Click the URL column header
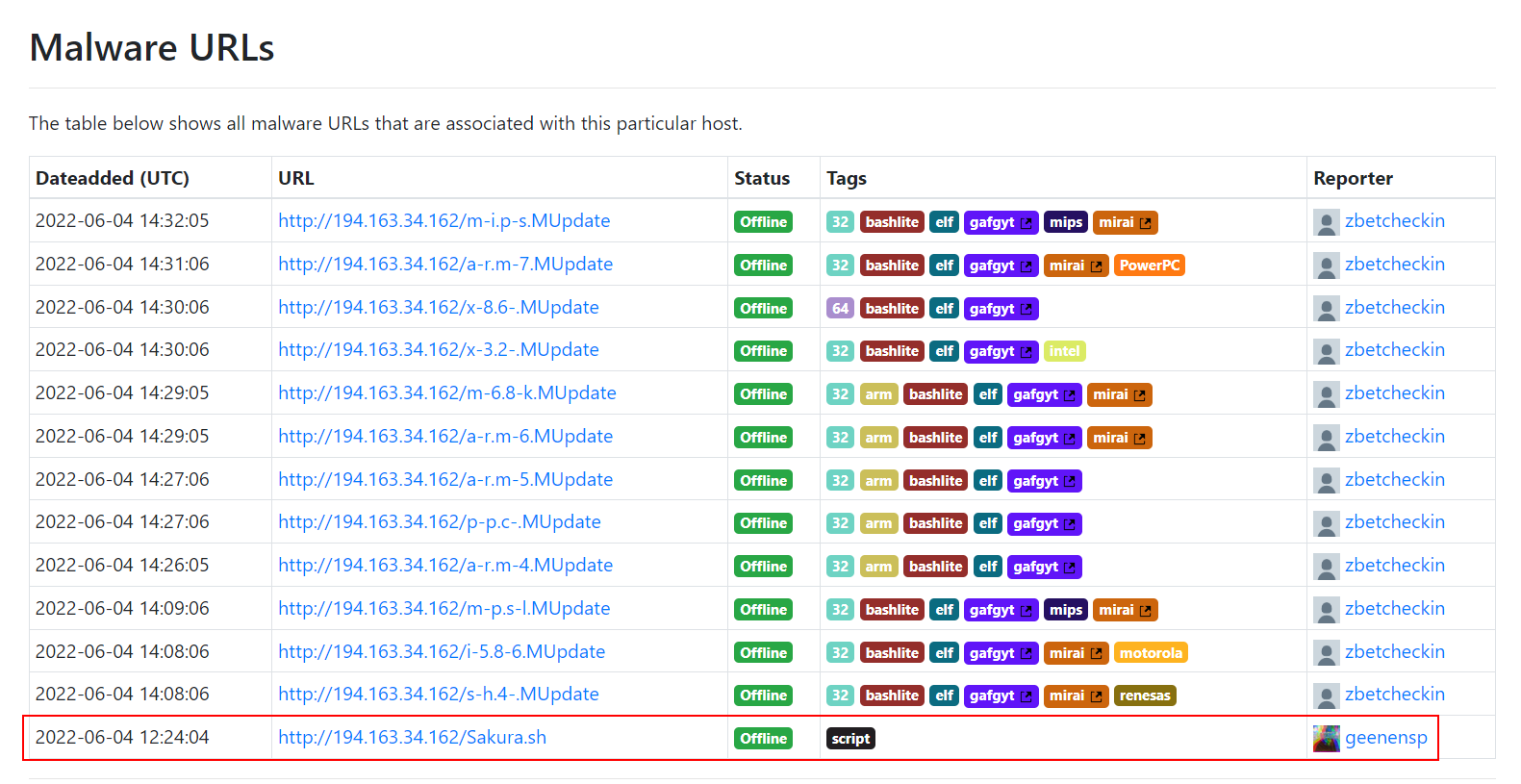 [x=296, y=178]
